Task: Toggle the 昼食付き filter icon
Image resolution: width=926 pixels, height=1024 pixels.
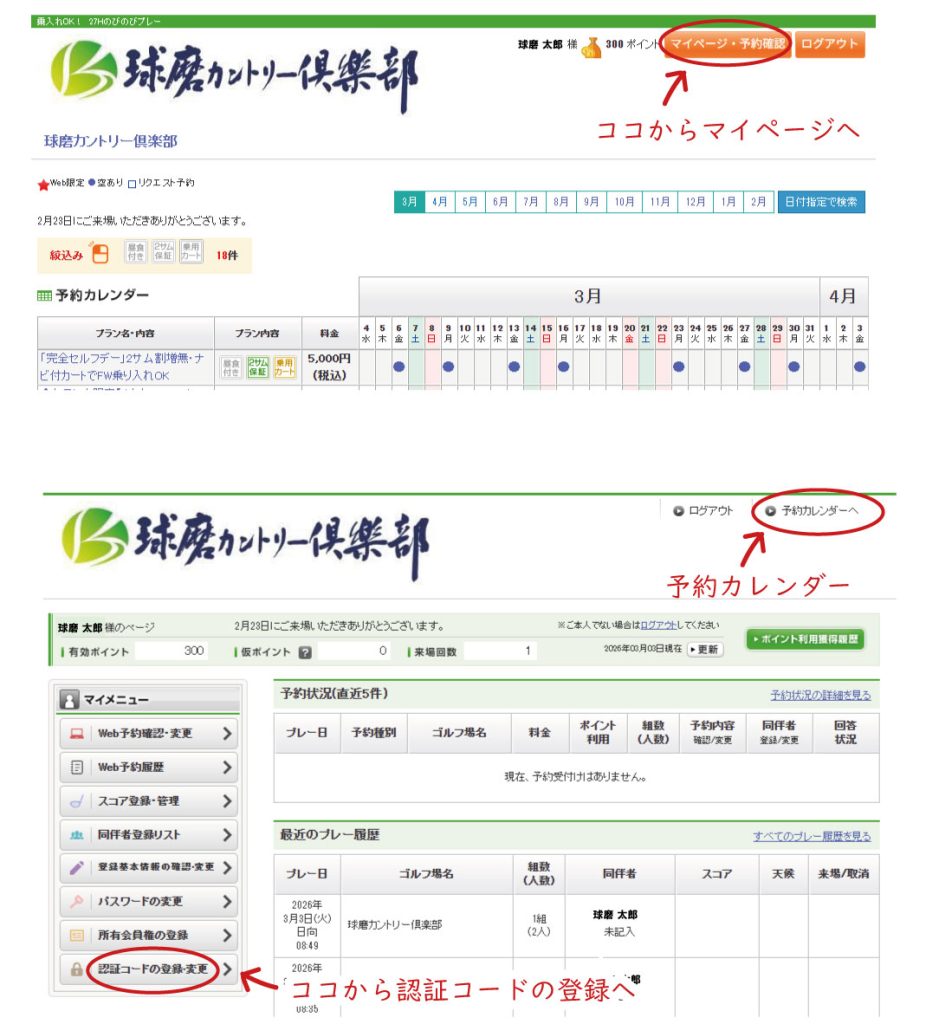Action: click(135, 254)
